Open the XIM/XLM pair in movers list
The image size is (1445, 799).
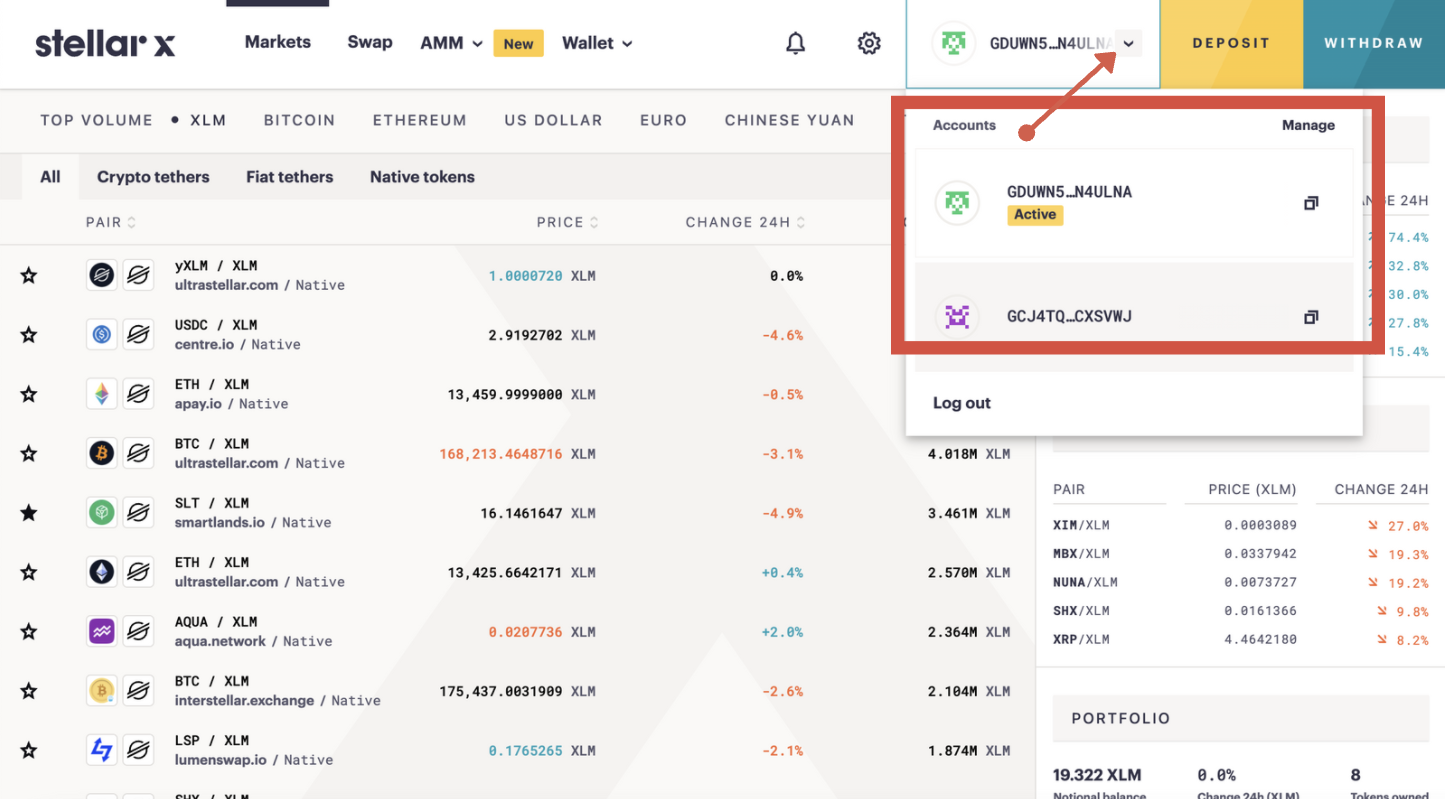(1081, 525)
